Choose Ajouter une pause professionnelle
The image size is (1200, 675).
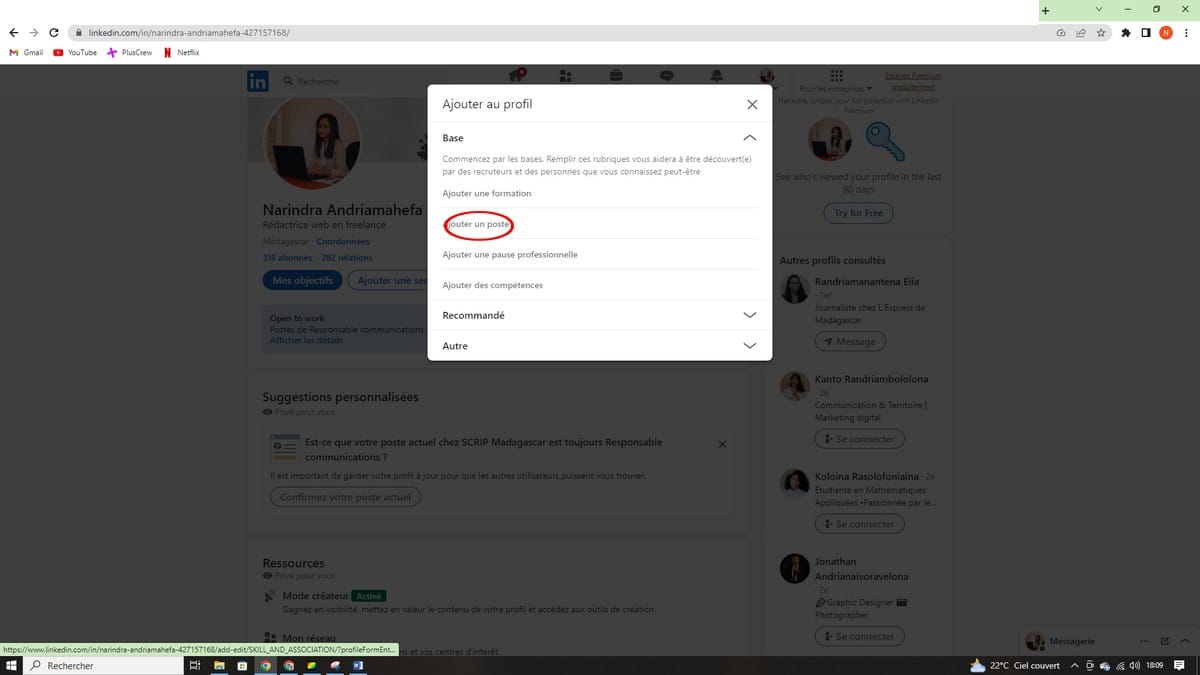pos(510,255)
